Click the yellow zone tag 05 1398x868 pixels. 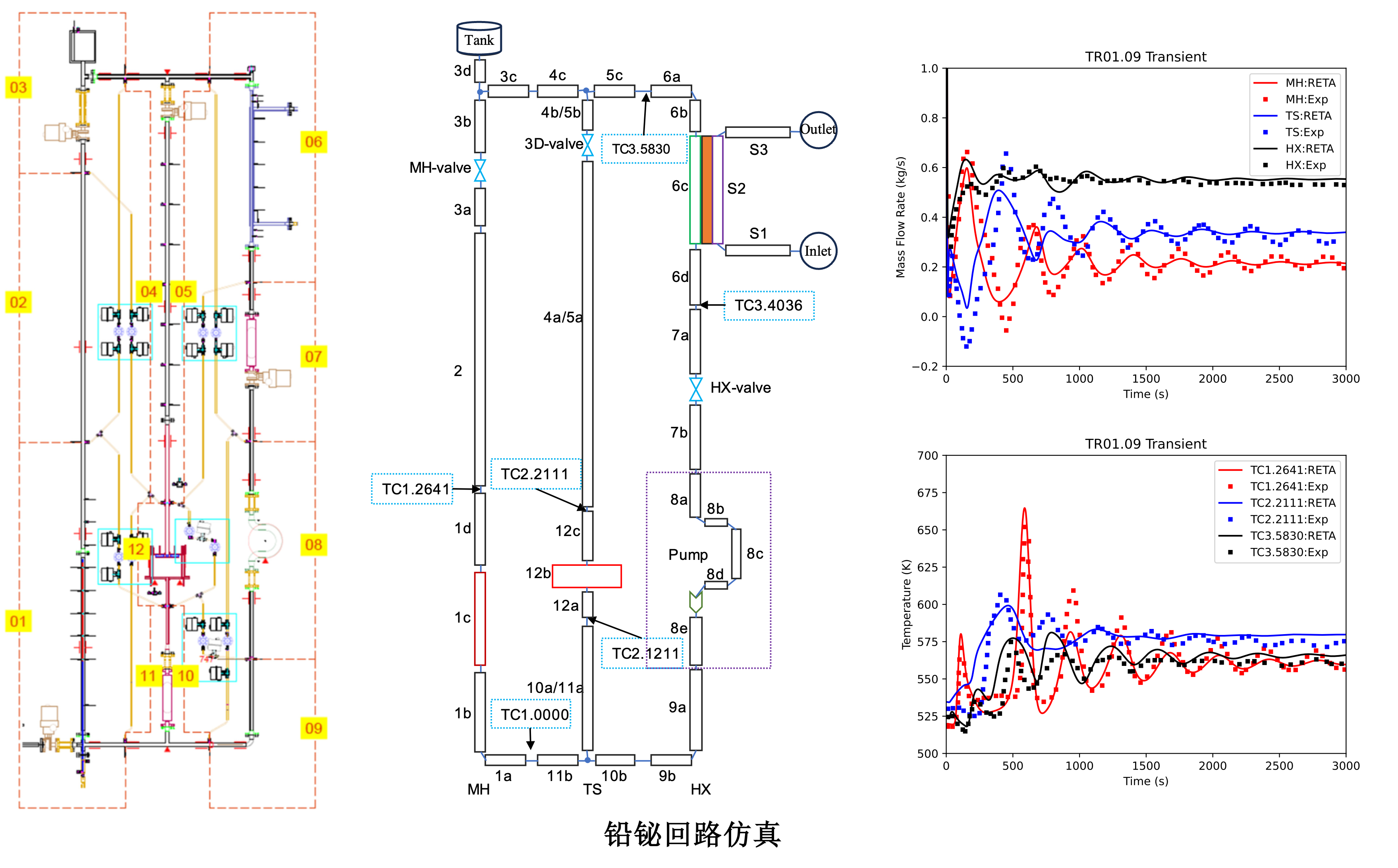click(183, 291)
